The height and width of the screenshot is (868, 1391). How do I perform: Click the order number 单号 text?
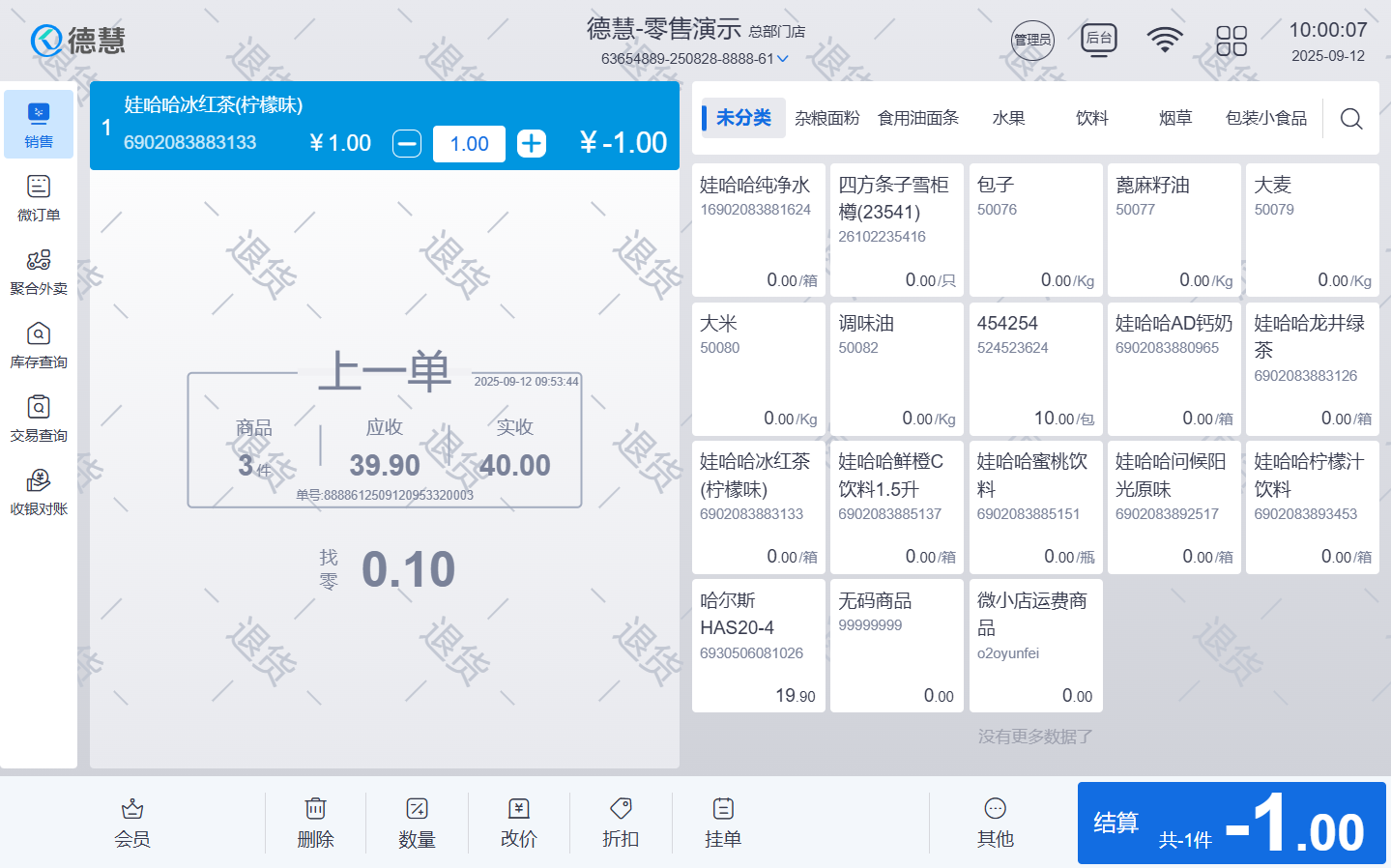coord(385,495)
